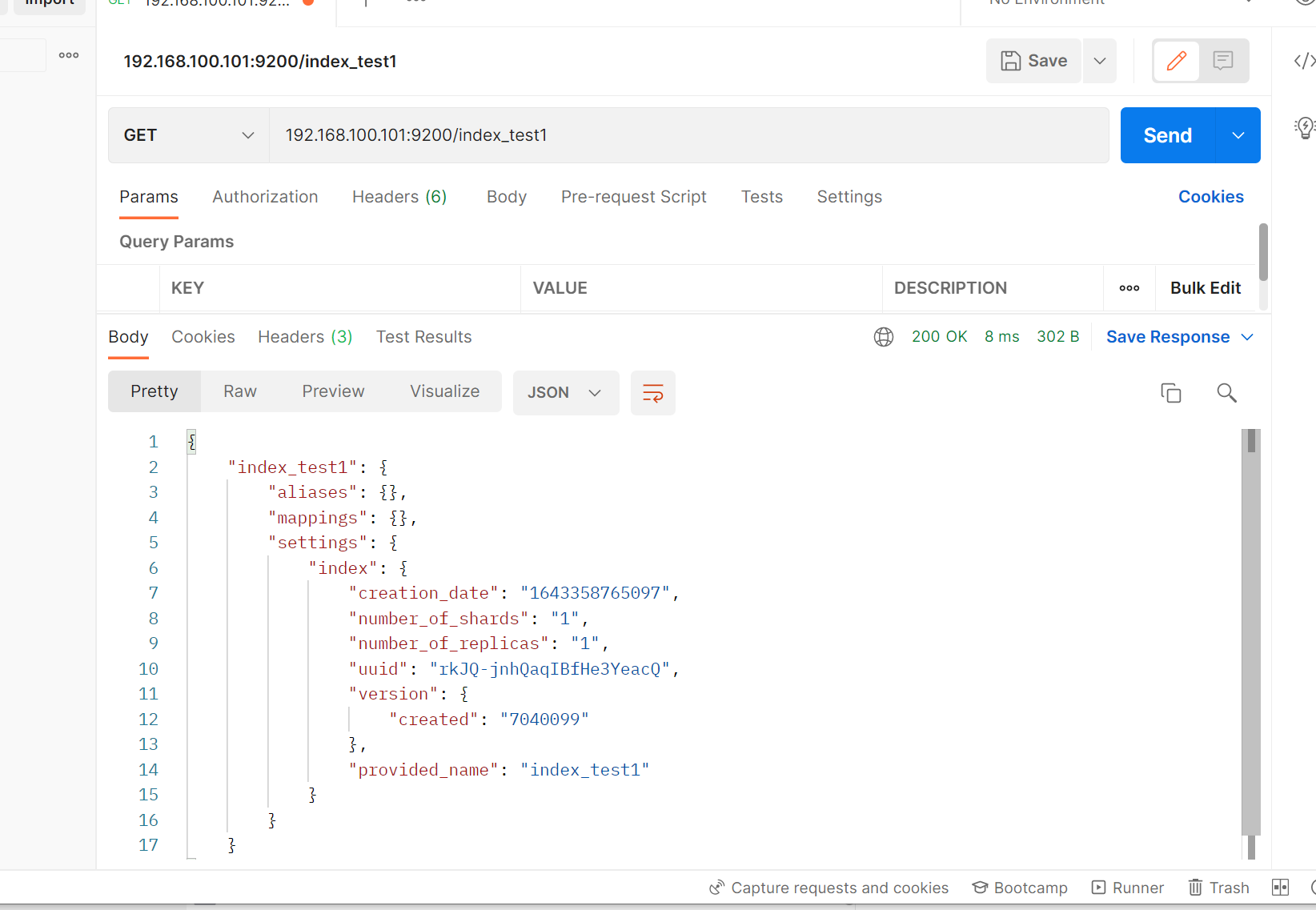Switch to the Raw response view
The width and height of the screenshot is (1316, 910).
pos(239,391)
